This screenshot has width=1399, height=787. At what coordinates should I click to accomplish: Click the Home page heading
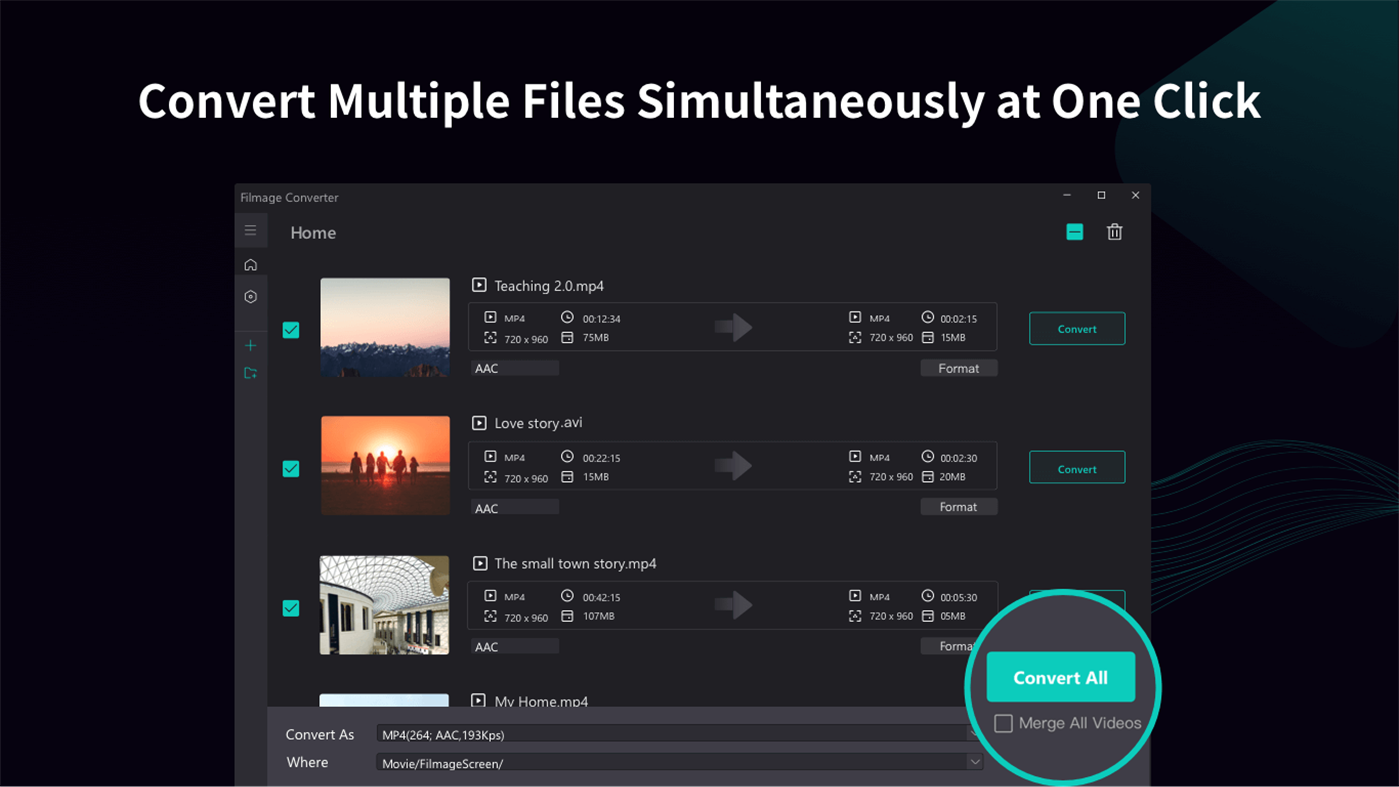tap(313, 233)
